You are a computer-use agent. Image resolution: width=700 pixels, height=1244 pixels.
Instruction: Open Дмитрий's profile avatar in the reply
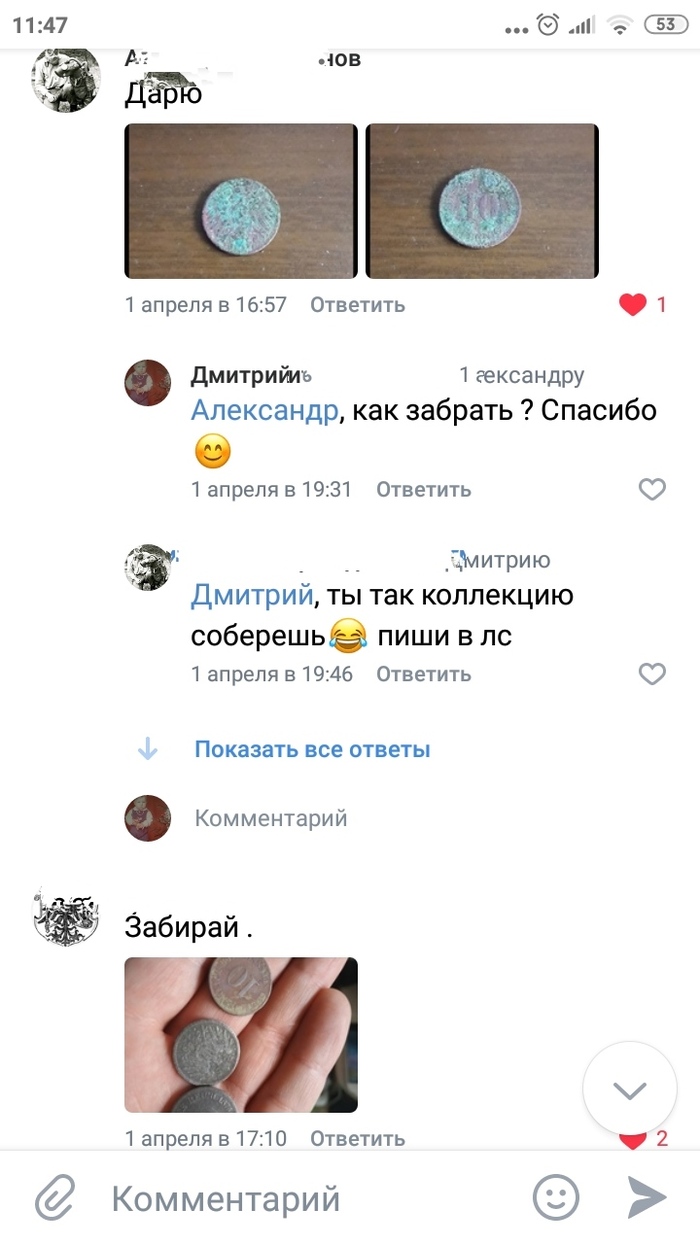(147, 382)
